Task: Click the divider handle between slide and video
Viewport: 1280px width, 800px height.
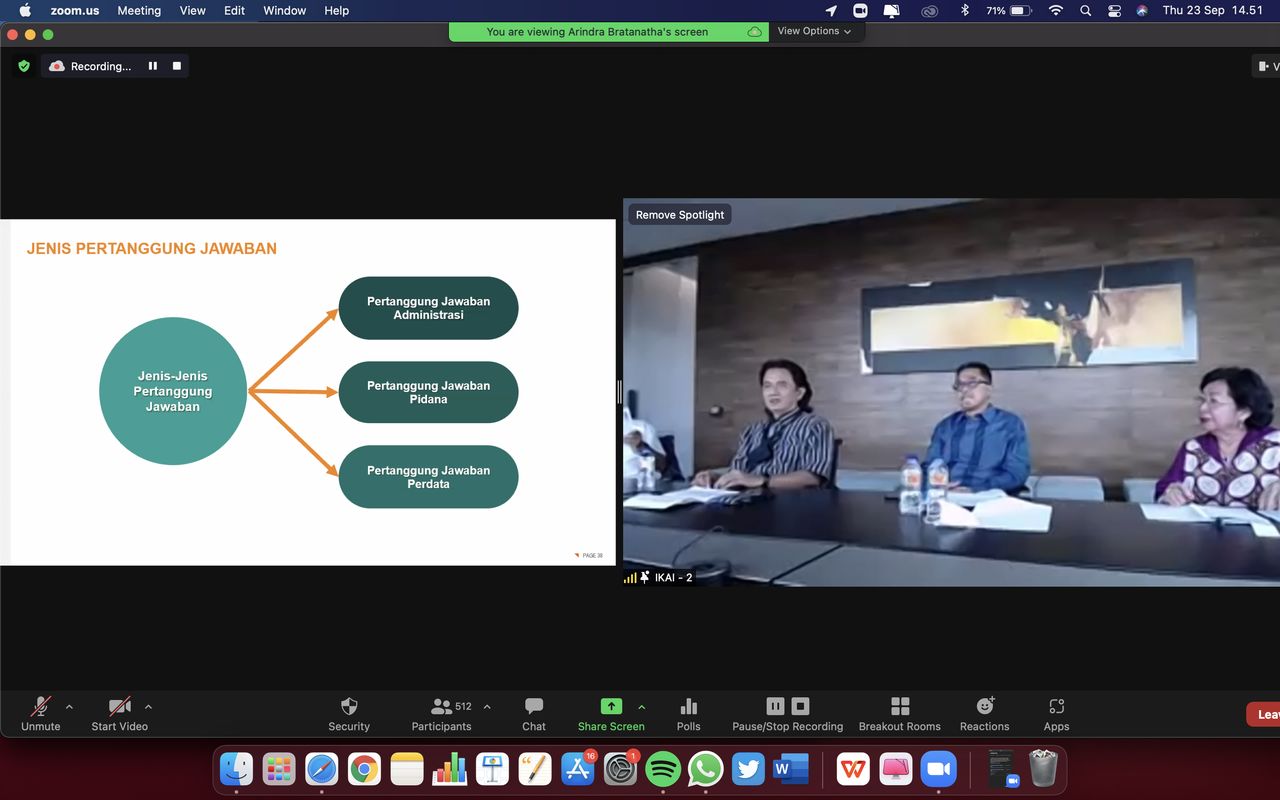Action: pos(619,392)
